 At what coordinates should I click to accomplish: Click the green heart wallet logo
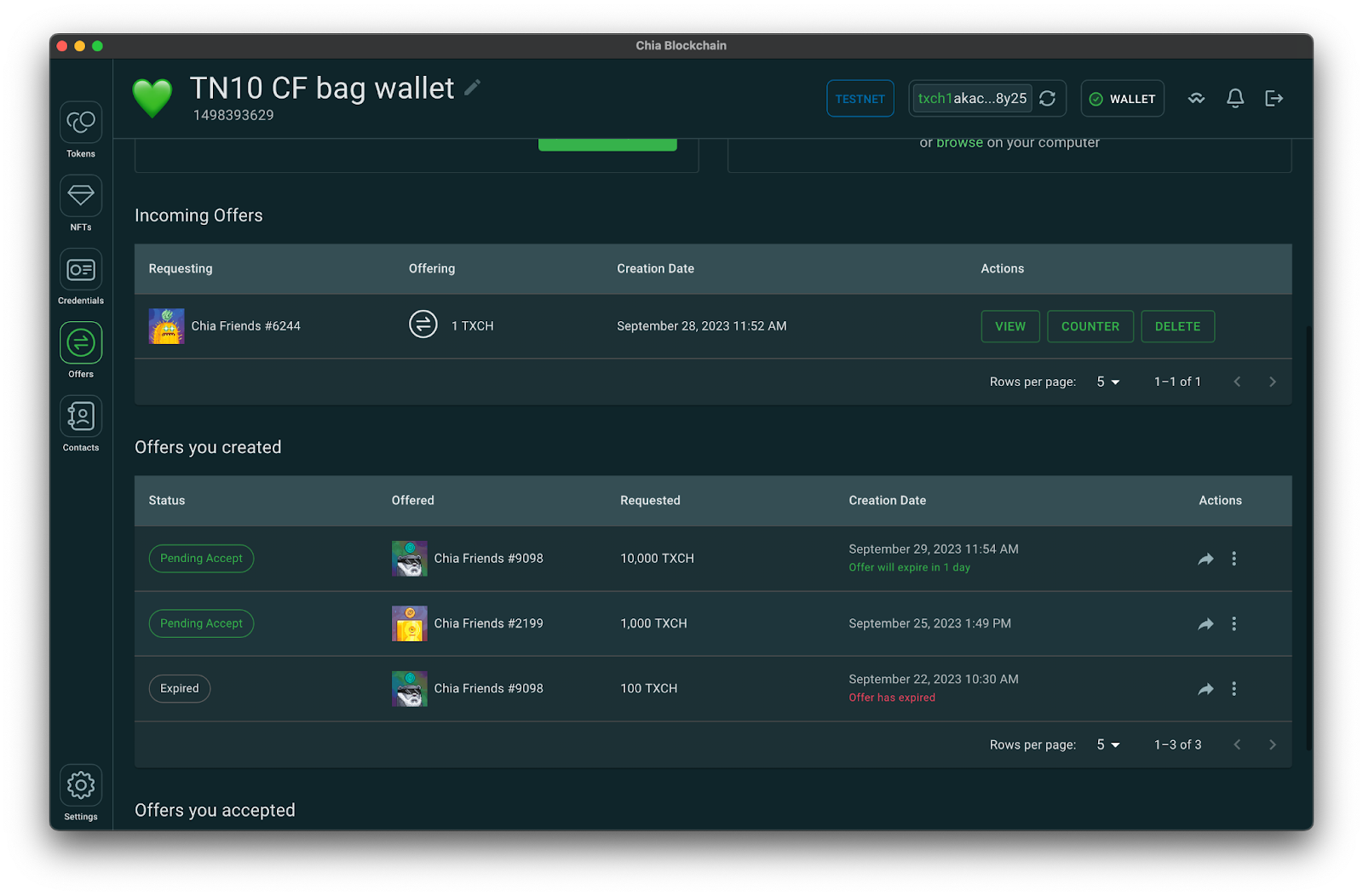pos(152,98)
